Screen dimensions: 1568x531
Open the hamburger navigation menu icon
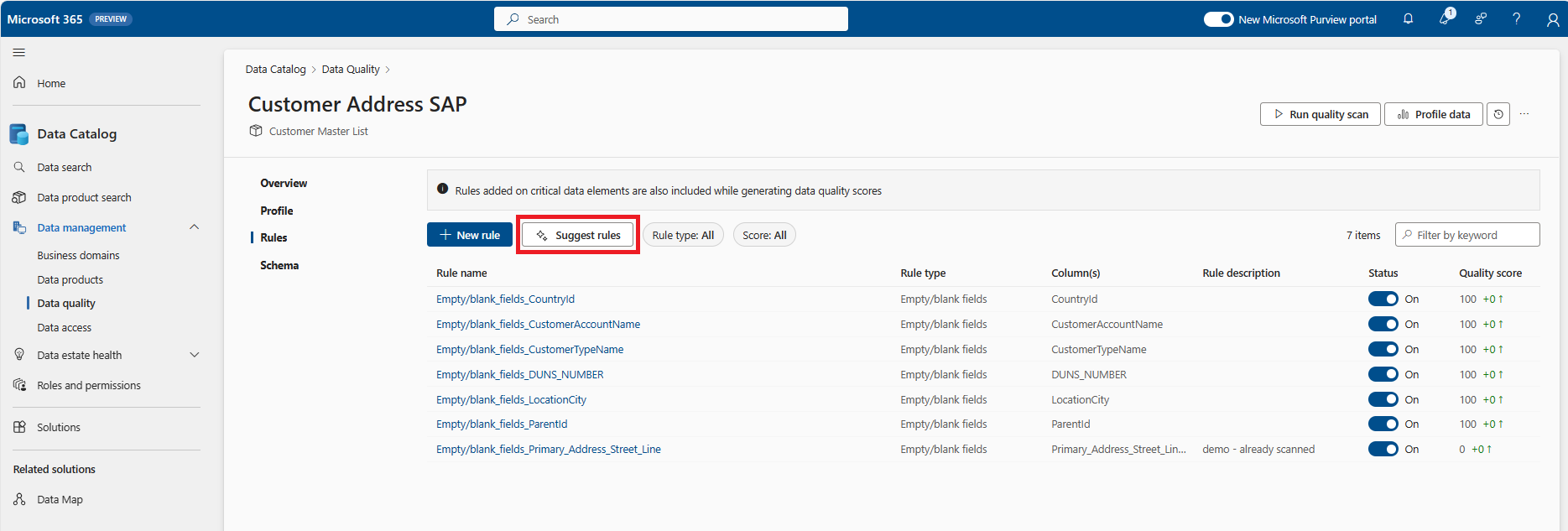coord(18,52)
